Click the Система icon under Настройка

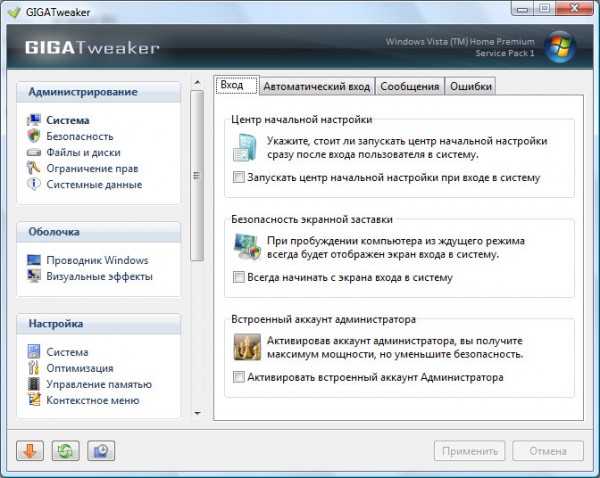(34, 352)
